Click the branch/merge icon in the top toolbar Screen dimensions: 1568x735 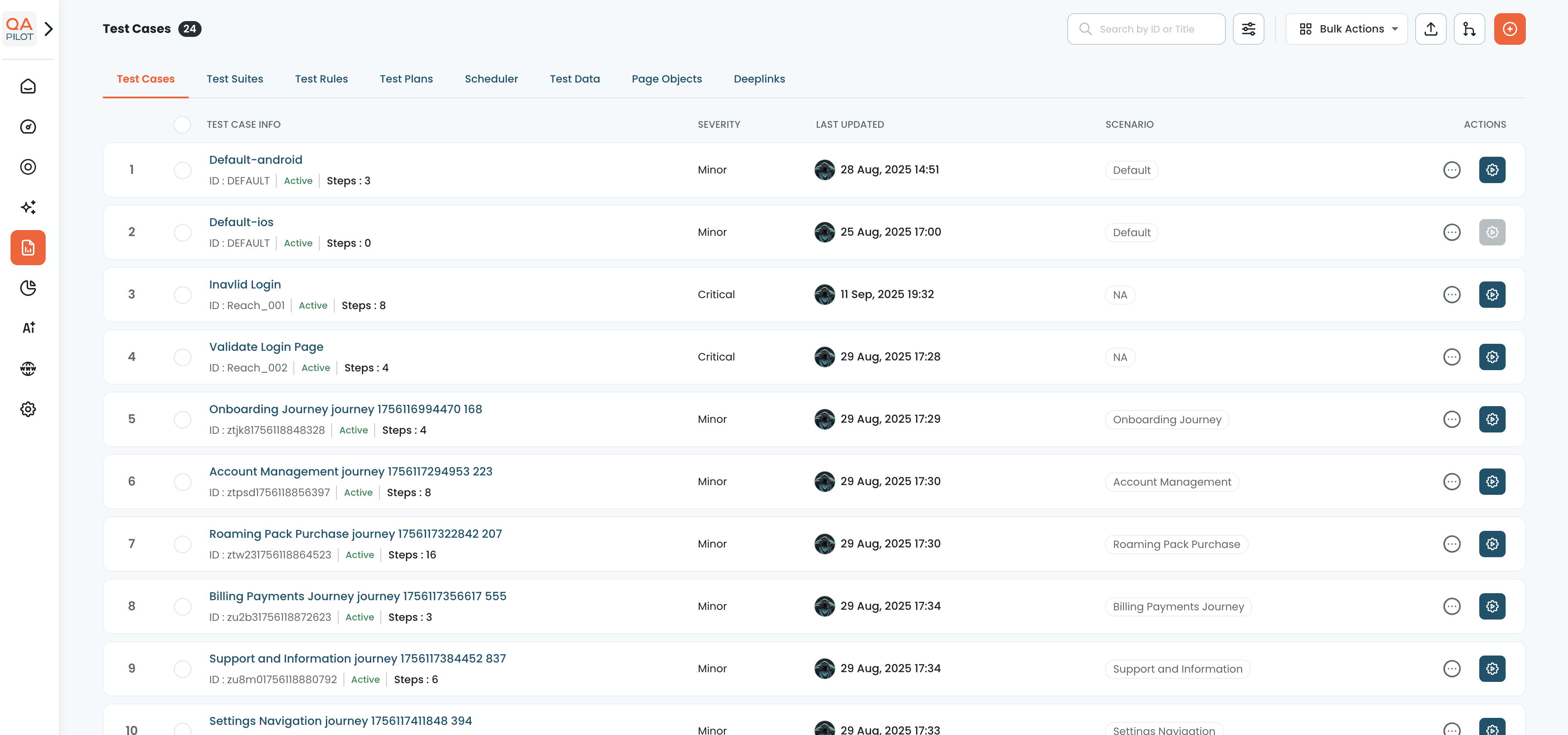tap(1469, 29)
